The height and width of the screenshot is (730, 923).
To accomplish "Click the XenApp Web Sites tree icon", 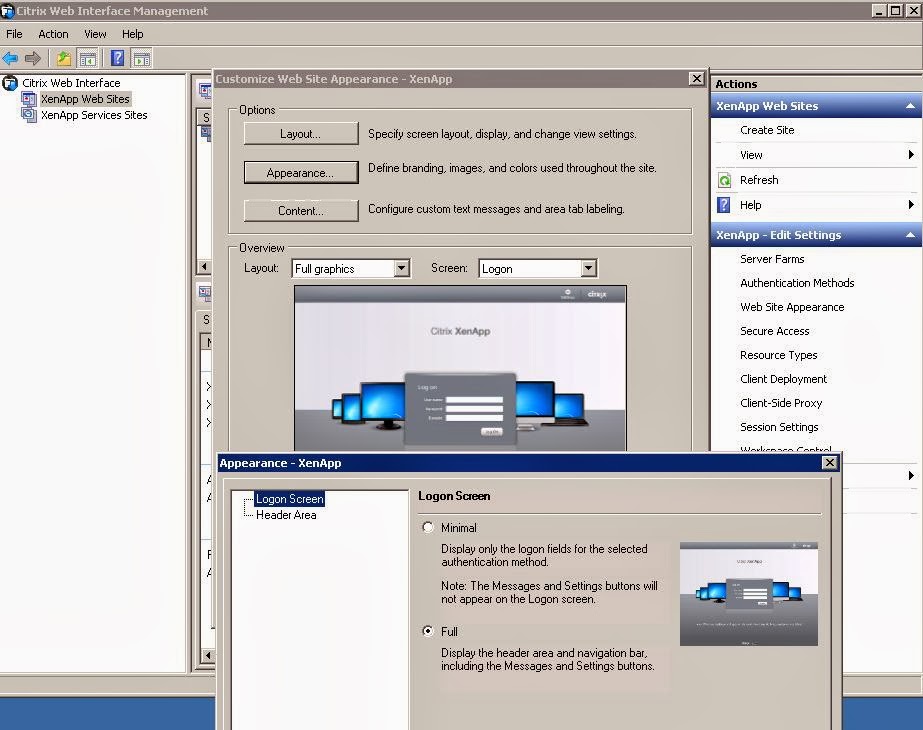I will point(29,99).
